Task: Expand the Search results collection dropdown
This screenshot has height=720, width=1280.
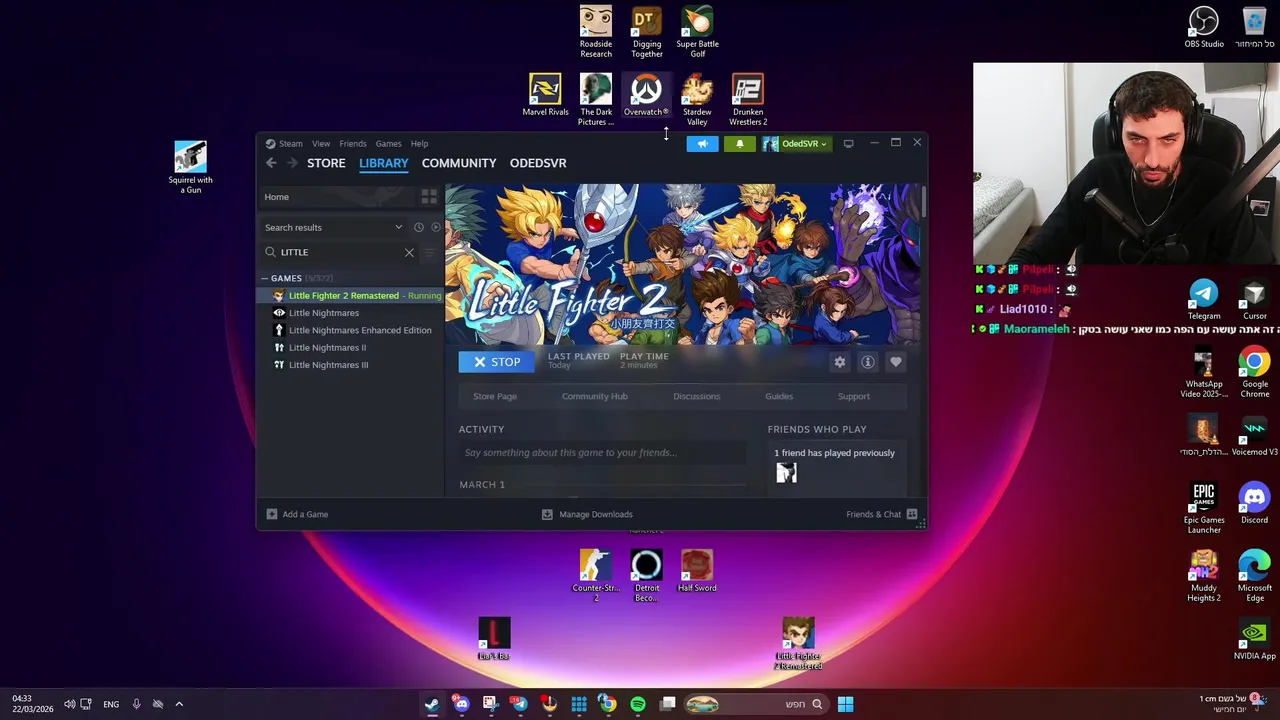Action: pos(398,228)
